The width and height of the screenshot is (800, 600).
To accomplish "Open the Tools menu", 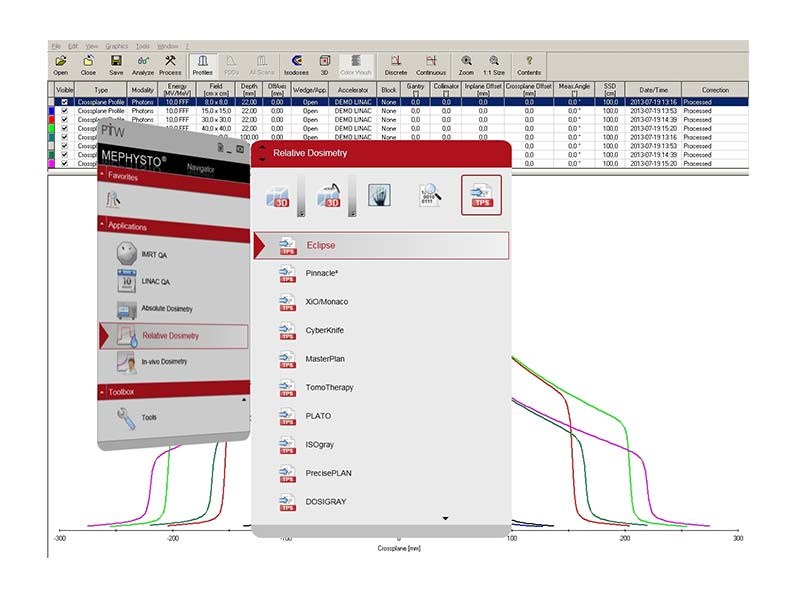I will pyautogui.click(x=142, y=46).
